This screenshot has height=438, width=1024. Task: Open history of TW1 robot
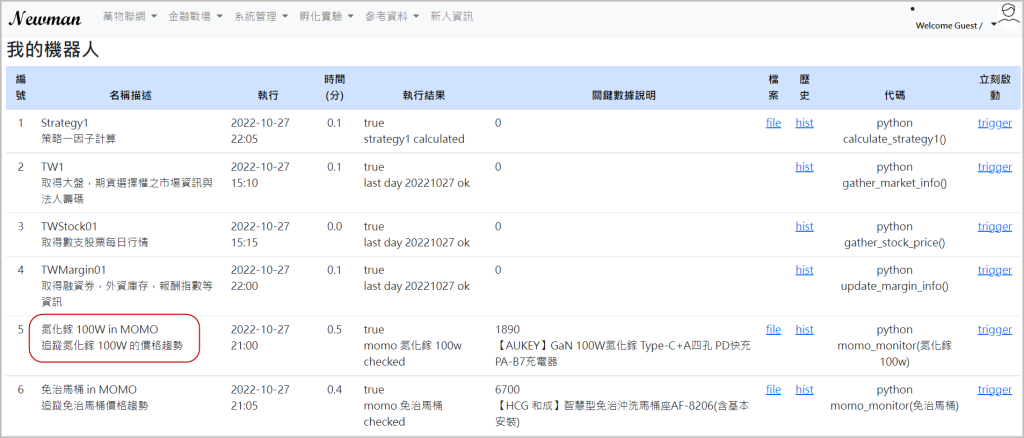[x=804, y=167]
